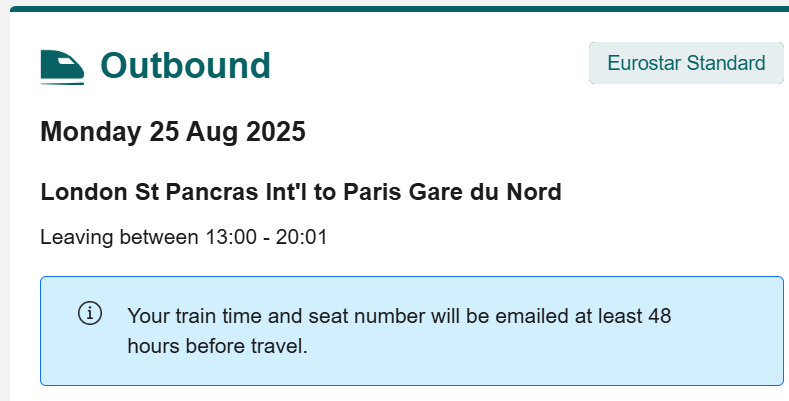Click the word 'to' in route title

[327, 192]
